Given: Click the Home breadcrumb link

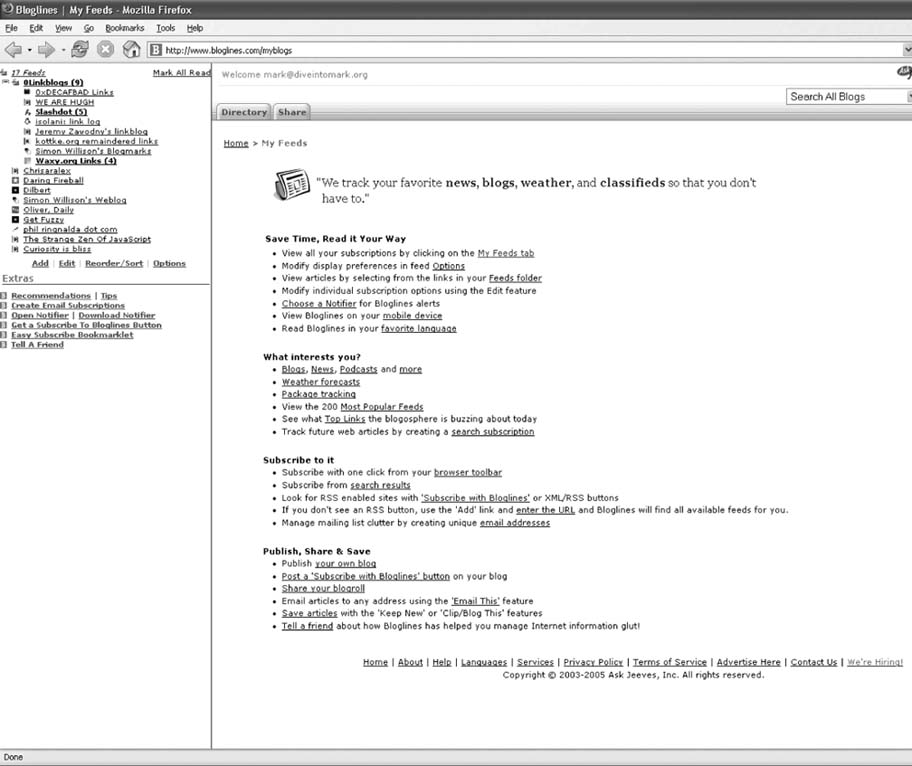Looking at the screenshot, I should 236,143.
